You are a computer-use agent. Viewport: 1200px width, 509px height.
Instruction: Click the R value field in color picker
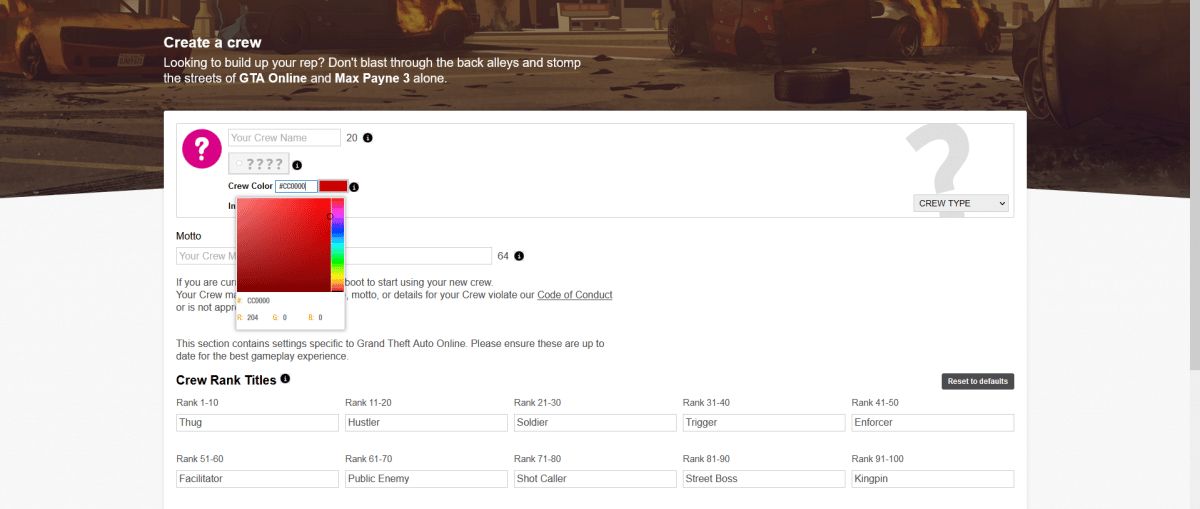pyautogui.click(x=255, y=317)
